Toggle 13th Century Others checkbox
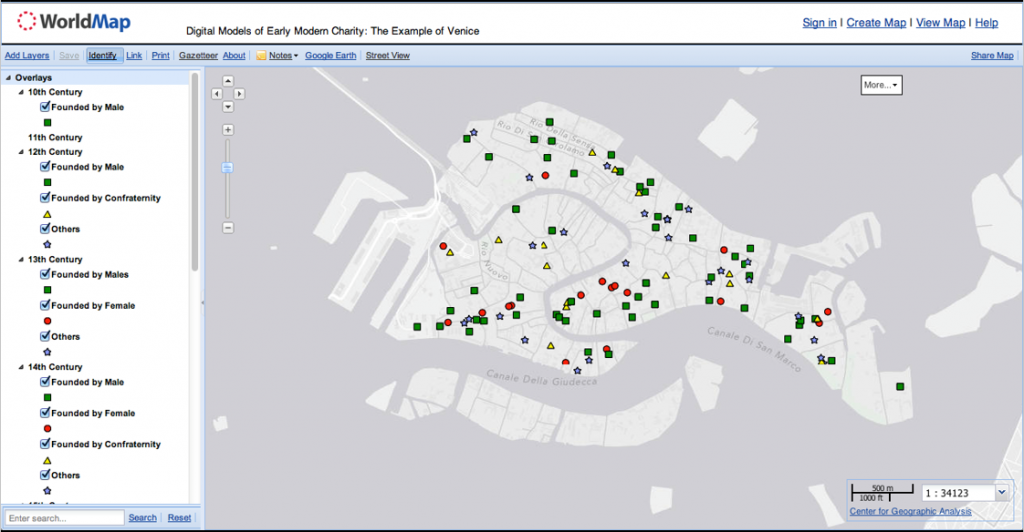Screen dimensions: 1024x532 (x=45, y=336)
